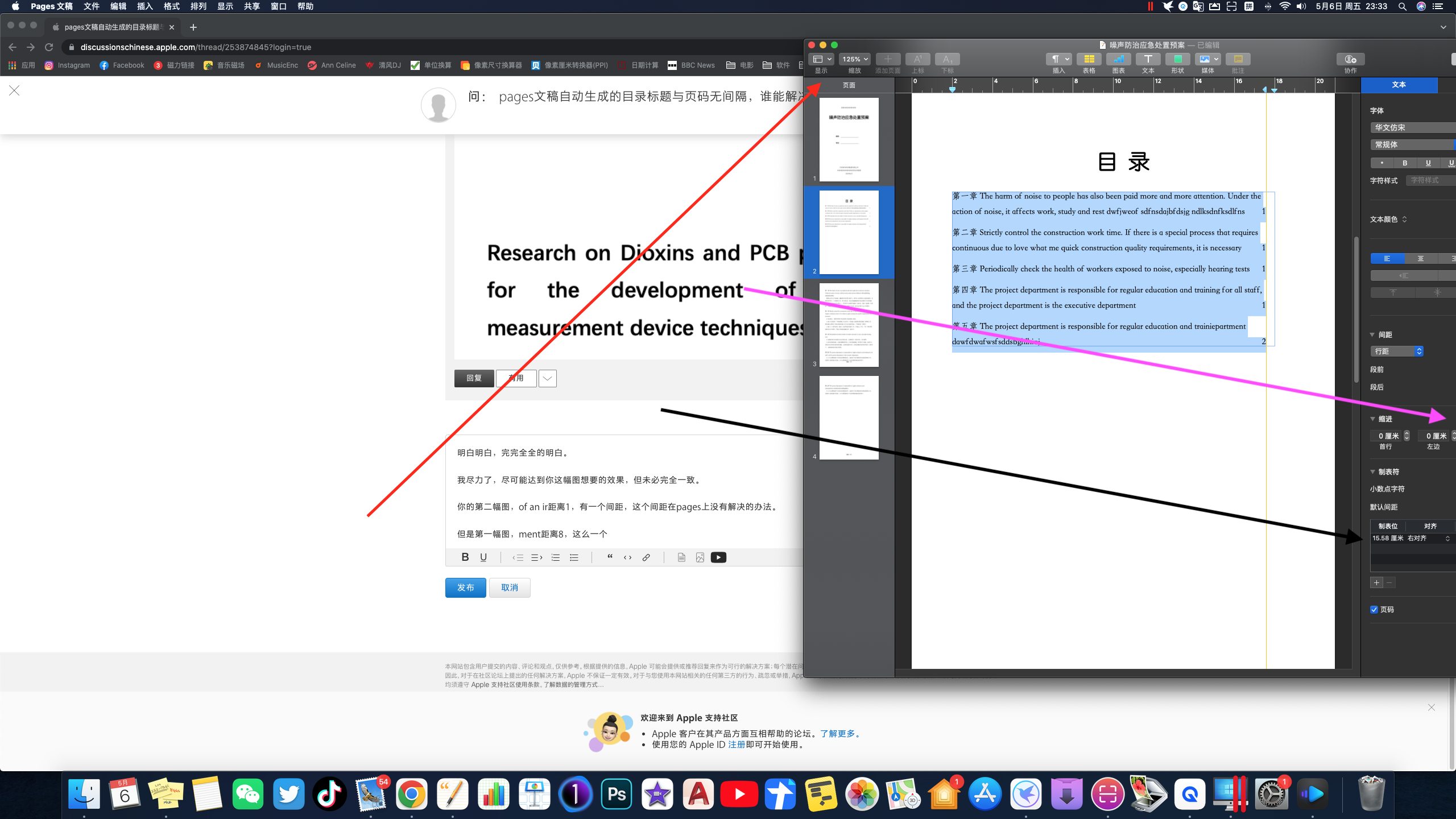The width and height of the screenshot is (1456, 819).
Task: Toggle the 页码 checkbox
Action: (1374, 610)
